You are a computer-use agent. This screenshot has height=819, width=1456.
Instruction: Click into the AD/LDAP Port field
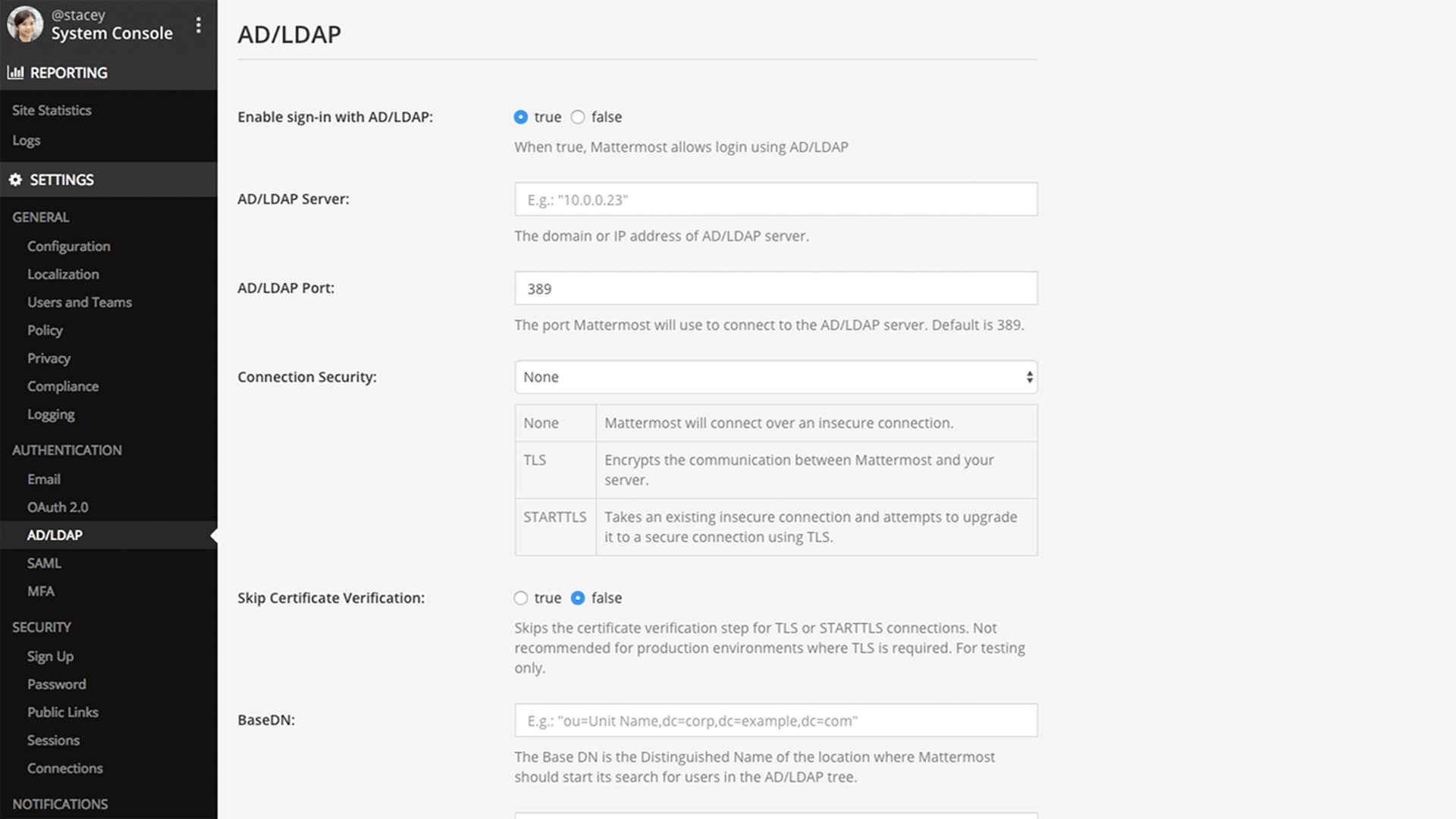[x=776, y=288]
